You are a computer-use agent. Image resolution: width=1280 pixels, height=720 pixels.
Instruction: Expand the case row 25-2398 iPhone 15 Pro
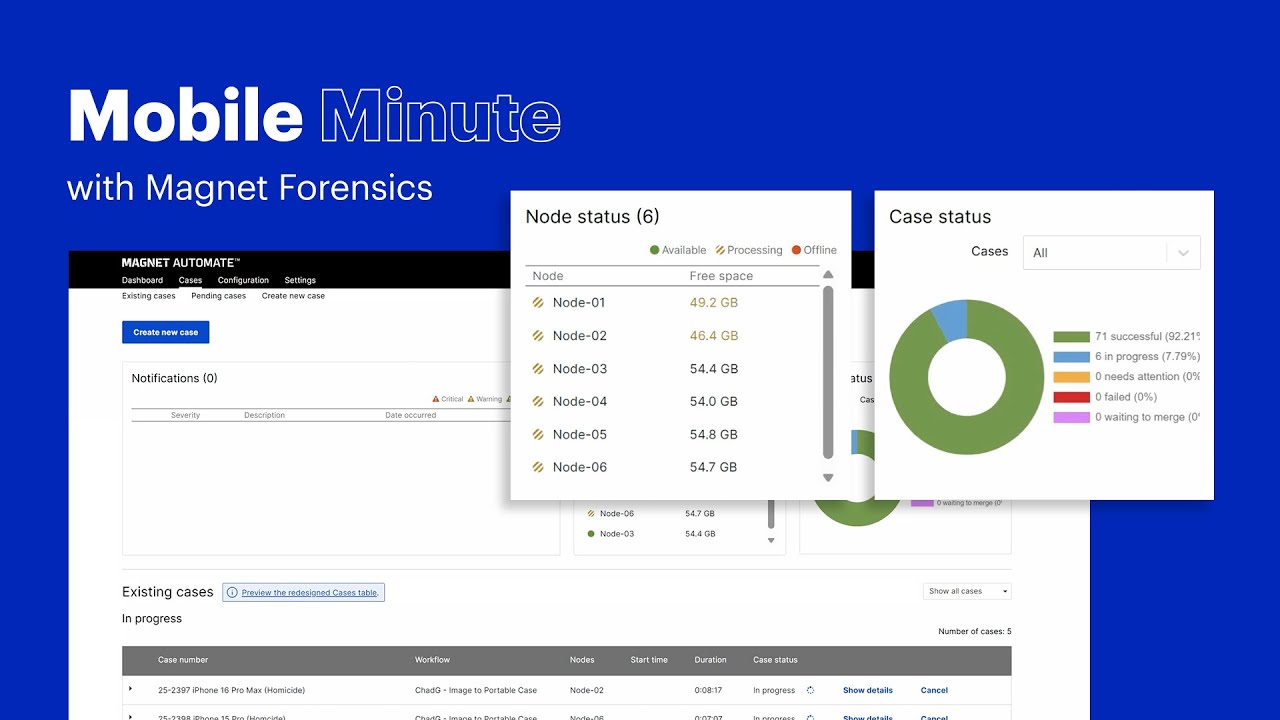tap(130, 716)
